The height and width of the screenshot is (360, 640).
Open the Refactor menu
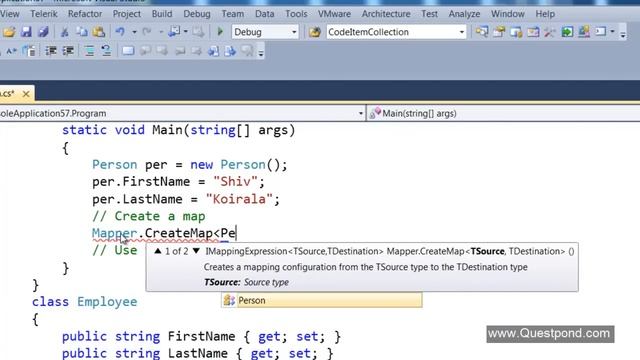(x=85, y=14)
